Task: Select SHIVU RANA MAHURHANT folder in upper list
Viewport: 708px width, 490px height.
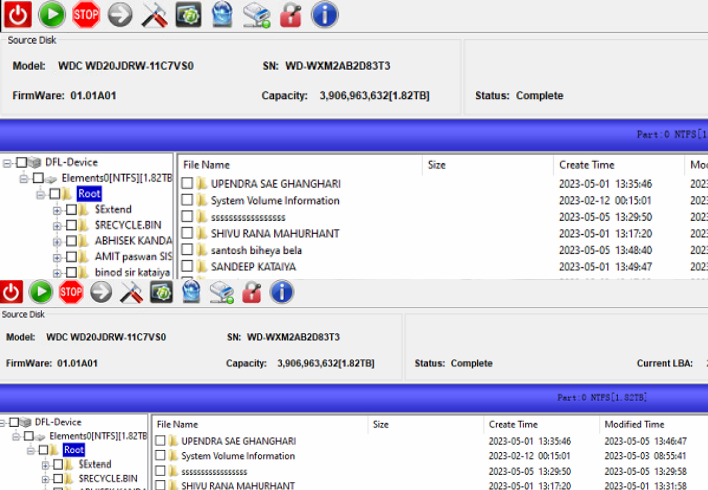Action: click(x=275, y=233)
